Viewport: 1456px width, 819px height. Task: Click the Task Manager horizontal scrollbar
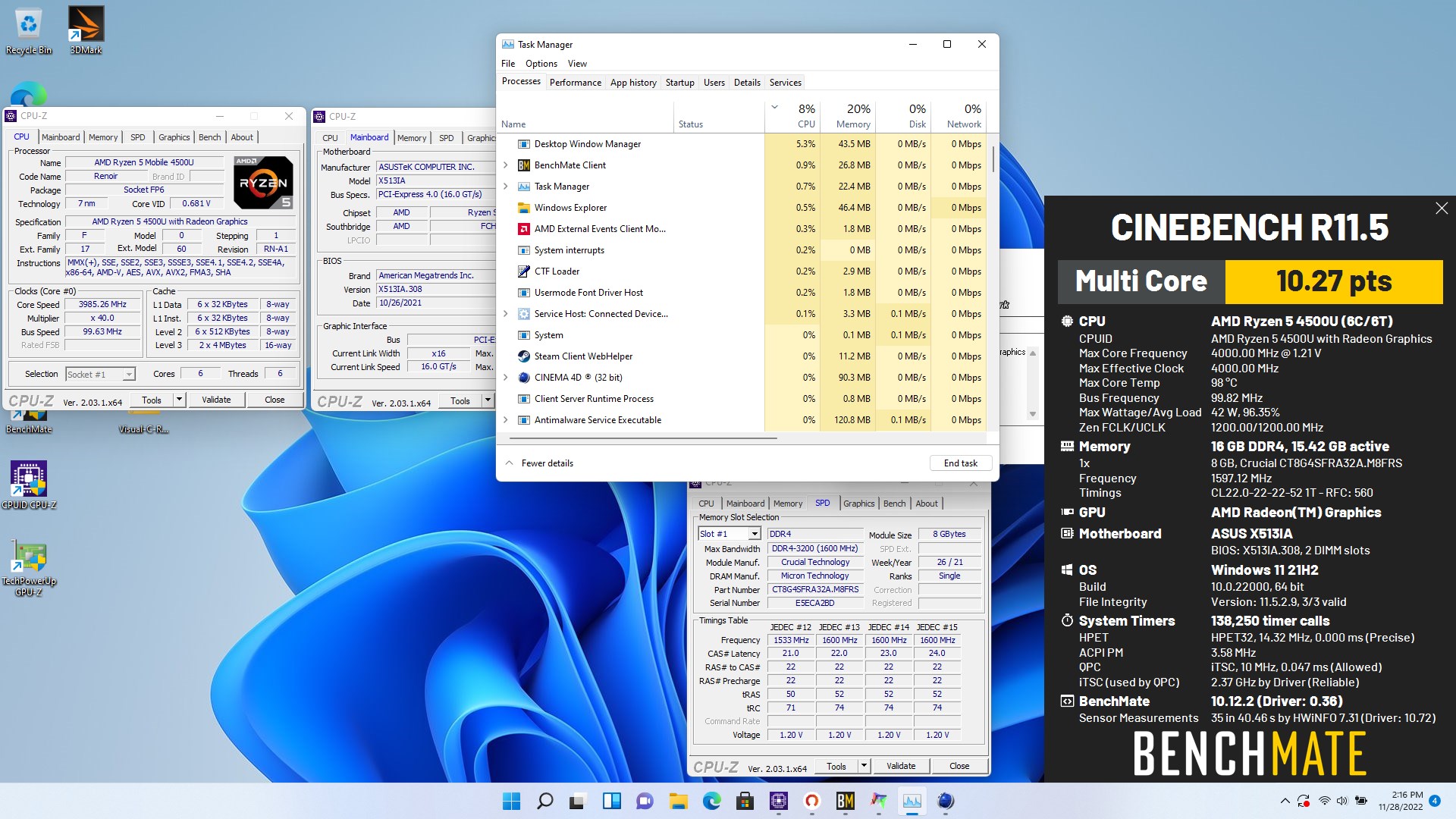coord(643,438)
